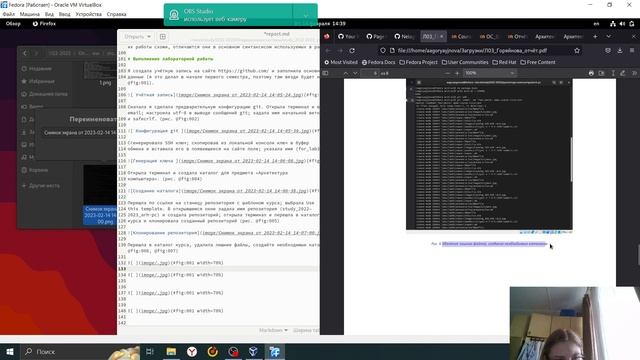The width and height of the screenshot is (640, 360).
Task: Open the Fedora Docs bookmark
Action: [x=378, y=62]
